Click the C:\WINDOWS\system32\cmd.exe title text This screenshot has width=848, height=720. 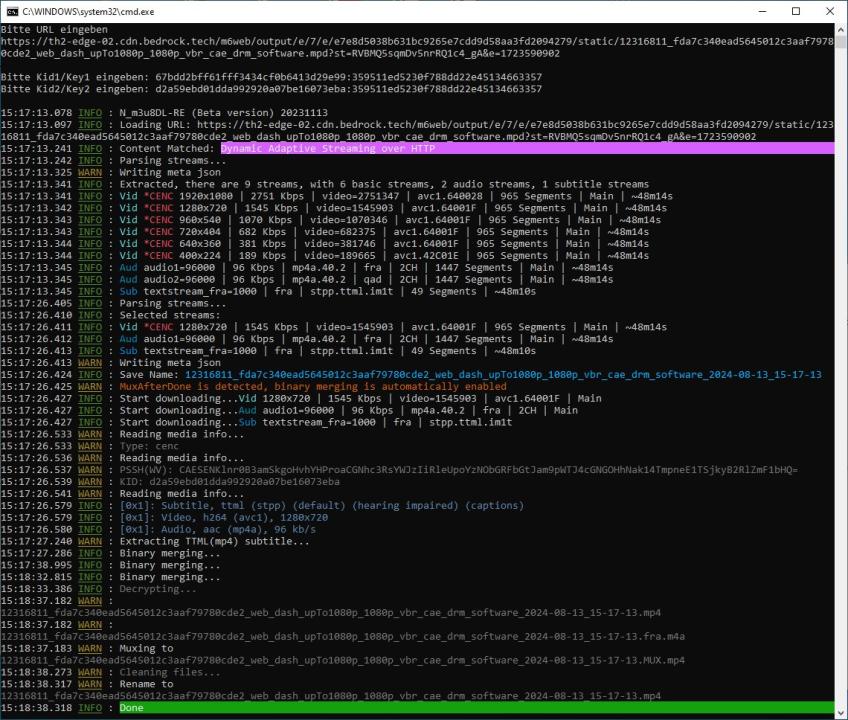[x=88, y=11]
